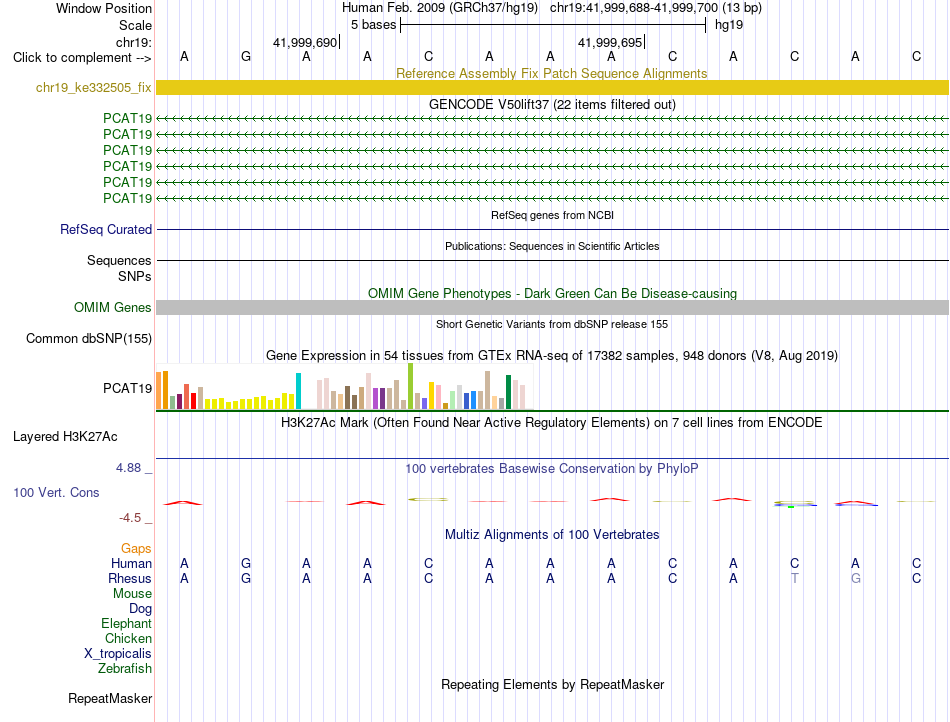Click the dark green bar in the GTEx chart
950x722 pixels.
(x=508, y=392)
